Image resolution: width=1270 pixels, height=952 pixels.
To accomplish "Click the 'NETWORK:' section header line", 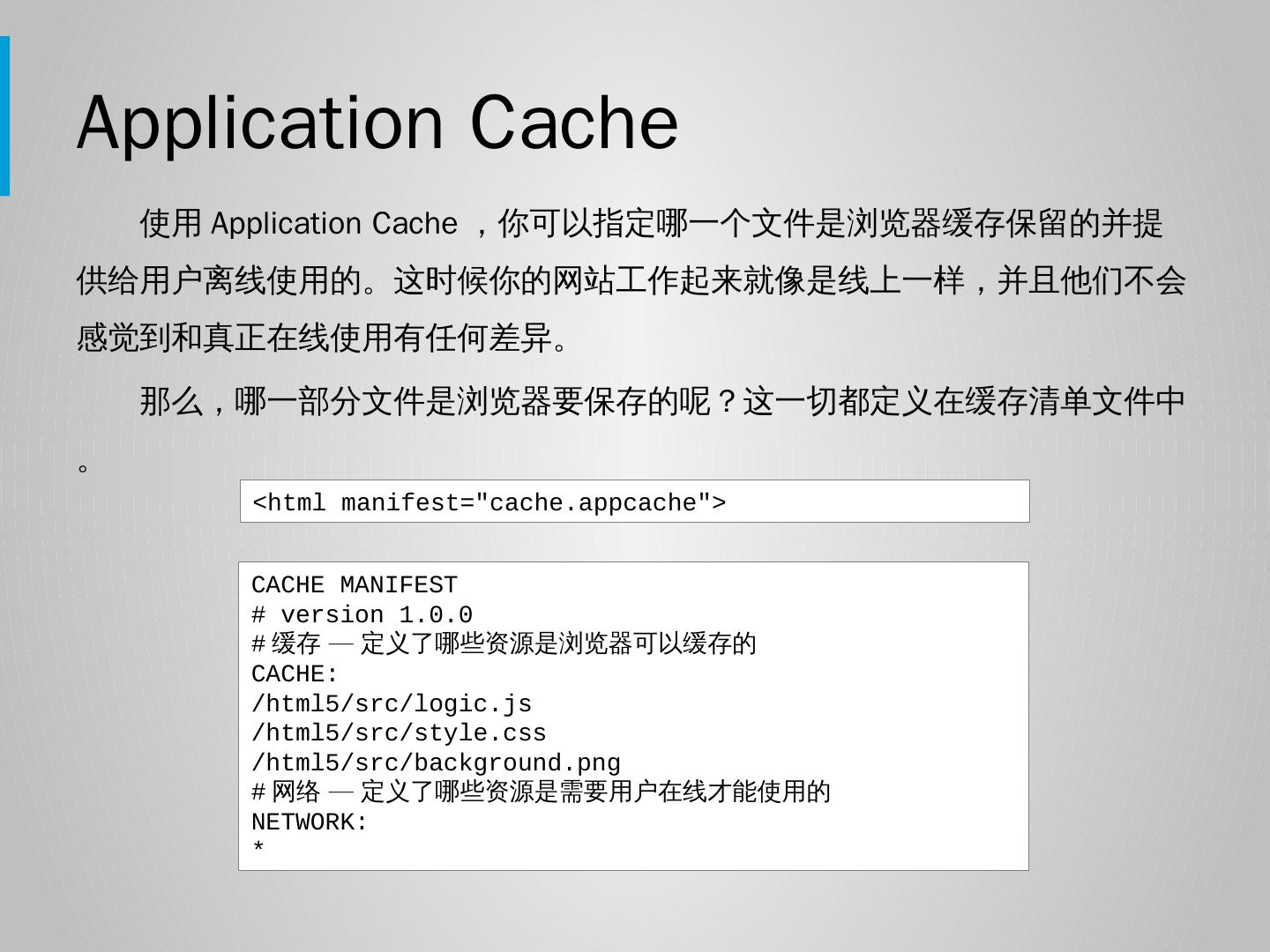I will 310,822.
